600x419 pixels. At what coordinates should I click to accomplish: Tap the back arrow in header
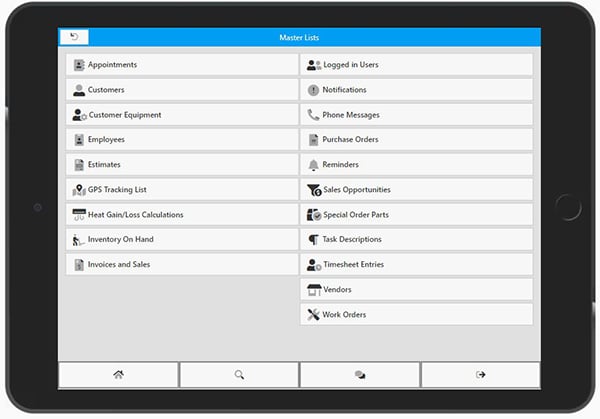coord(74,37)
